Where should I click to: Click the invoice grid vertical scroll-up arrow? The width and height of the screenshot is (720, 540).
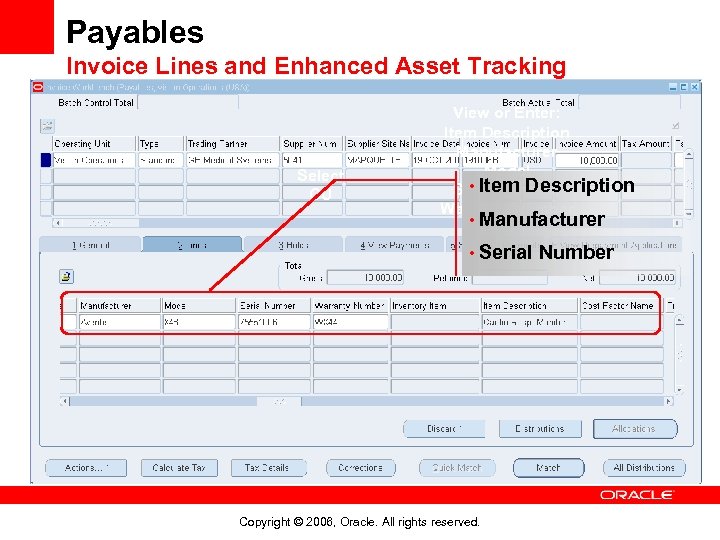689,155
